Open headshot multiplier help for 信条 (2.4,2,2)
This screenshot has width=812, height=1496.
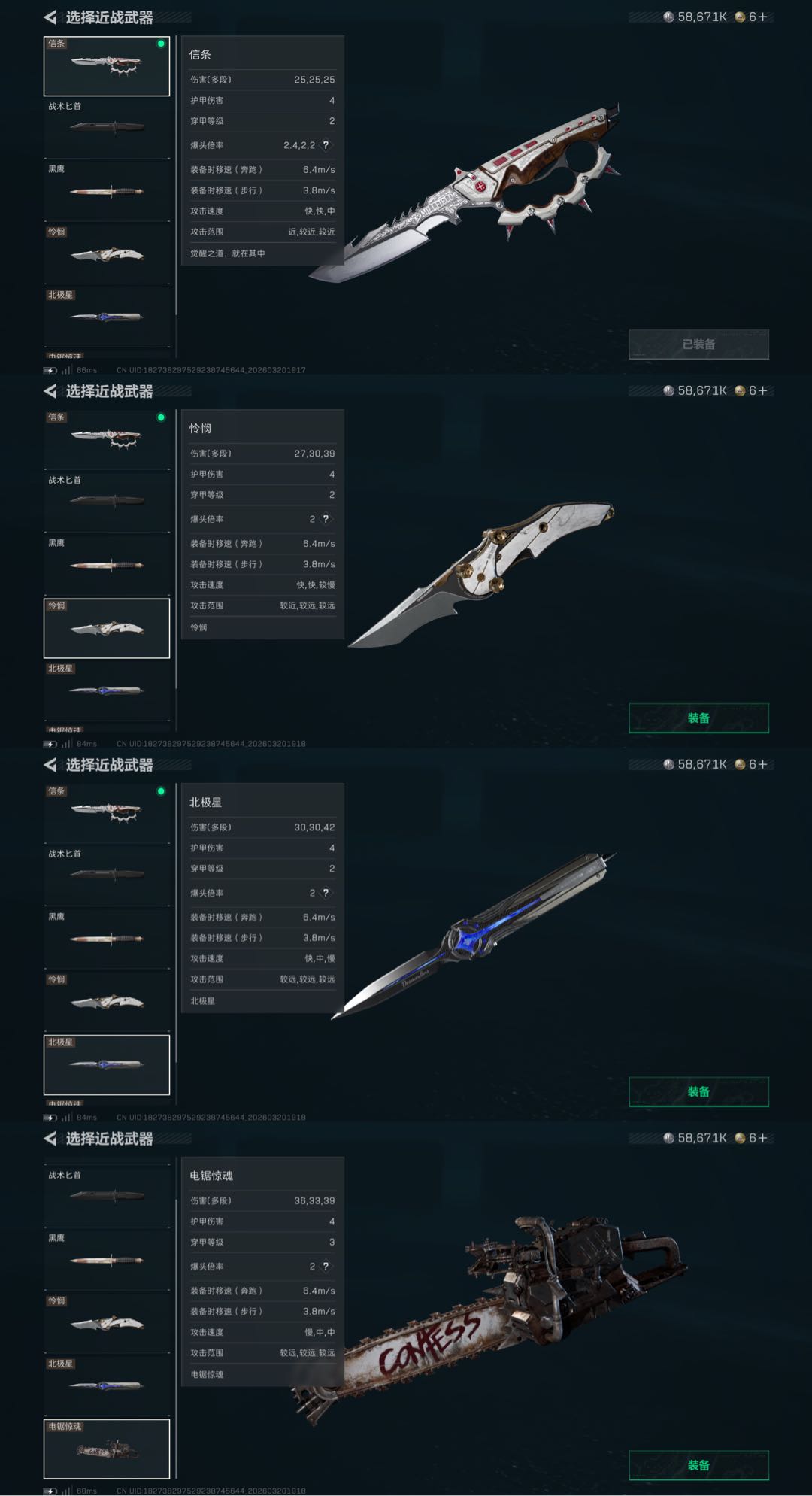click(326, 145)
